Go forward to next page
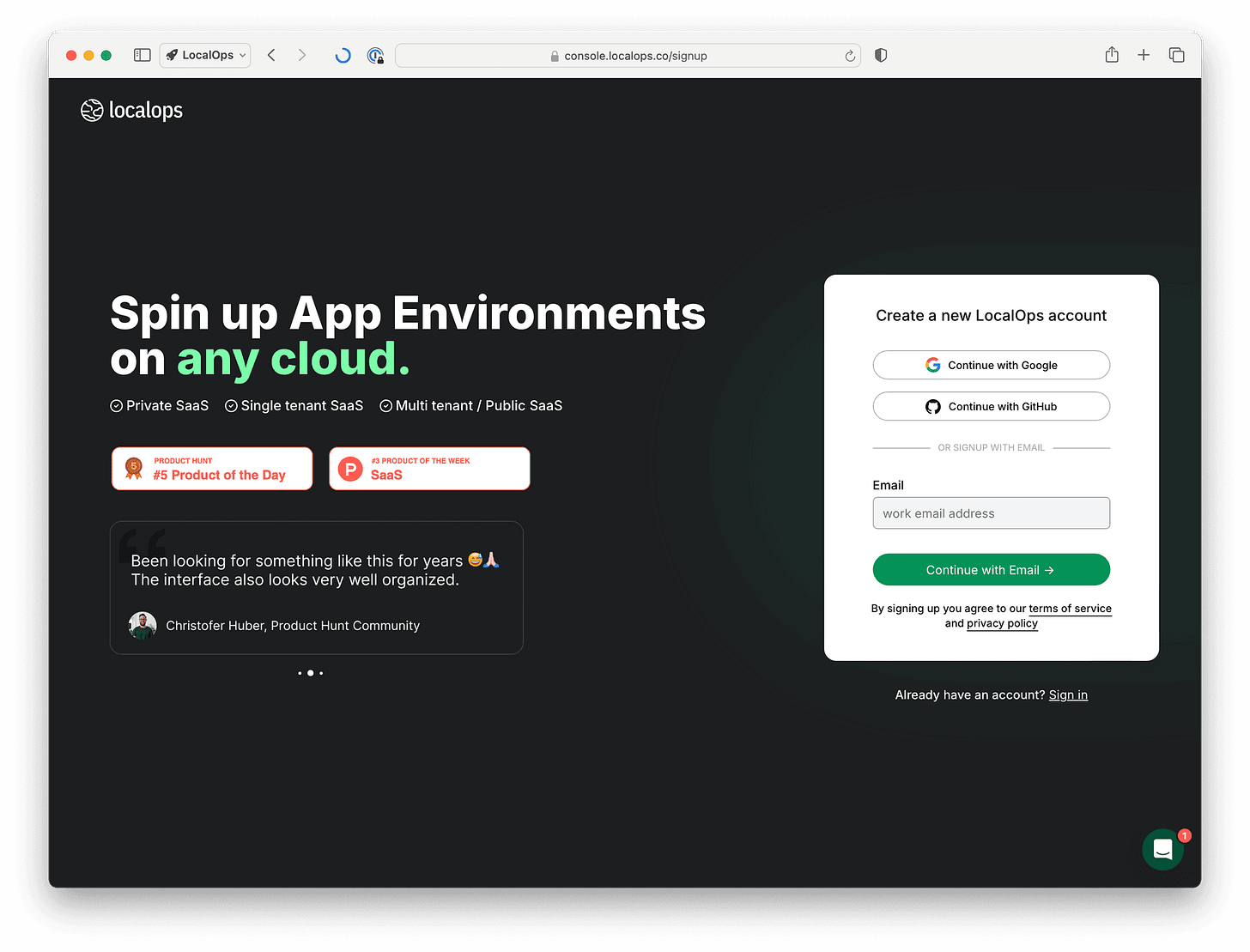 point(301,55)
